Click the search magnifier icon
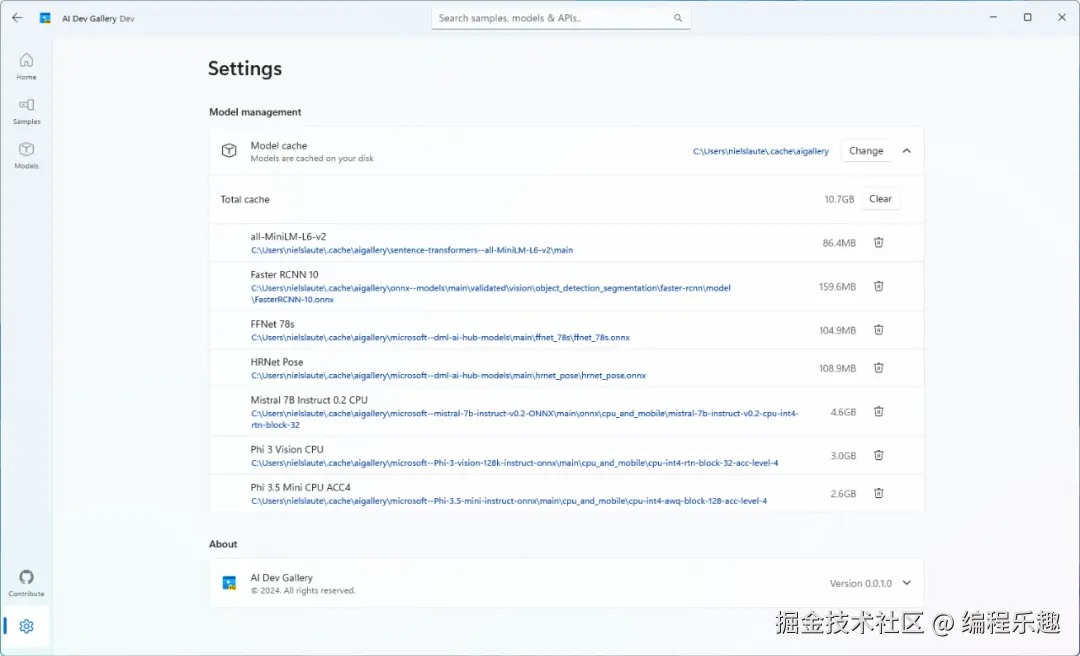Viewport: 1080px width, 656px height. click(678, 19)
